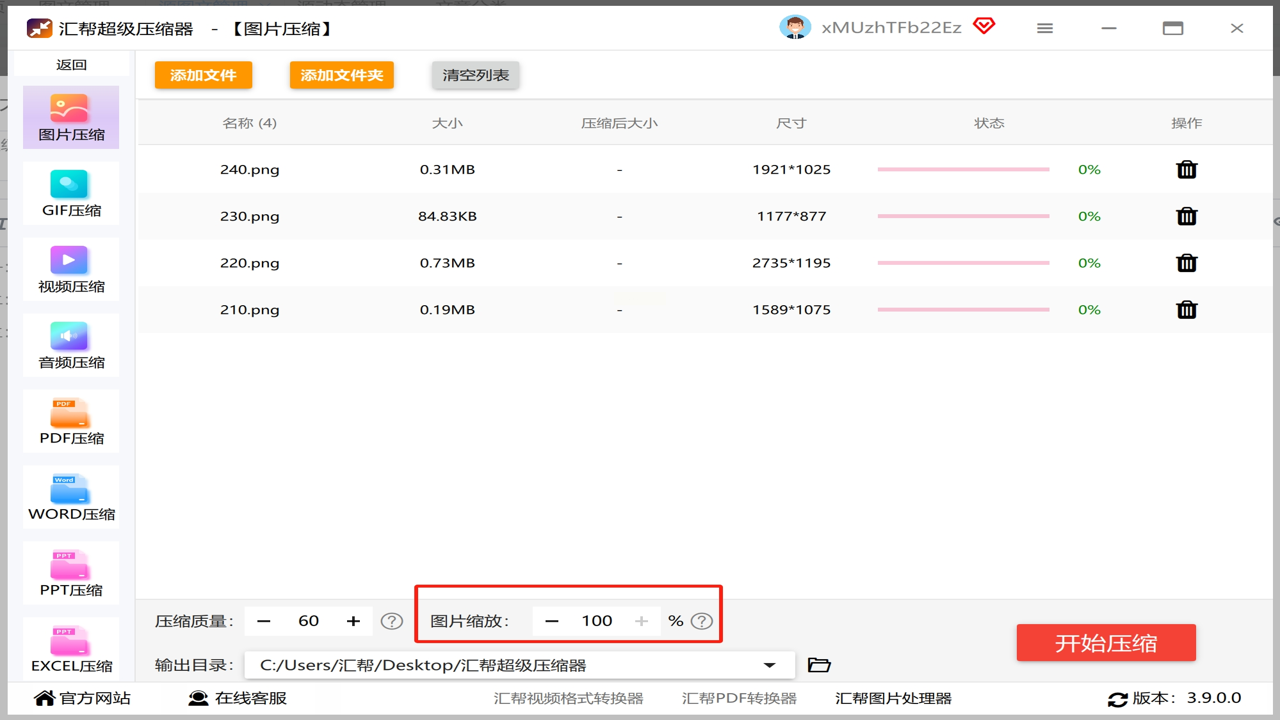Open the hamburger menu in title bar
1280x720 pixels.
coord(1045,28)
